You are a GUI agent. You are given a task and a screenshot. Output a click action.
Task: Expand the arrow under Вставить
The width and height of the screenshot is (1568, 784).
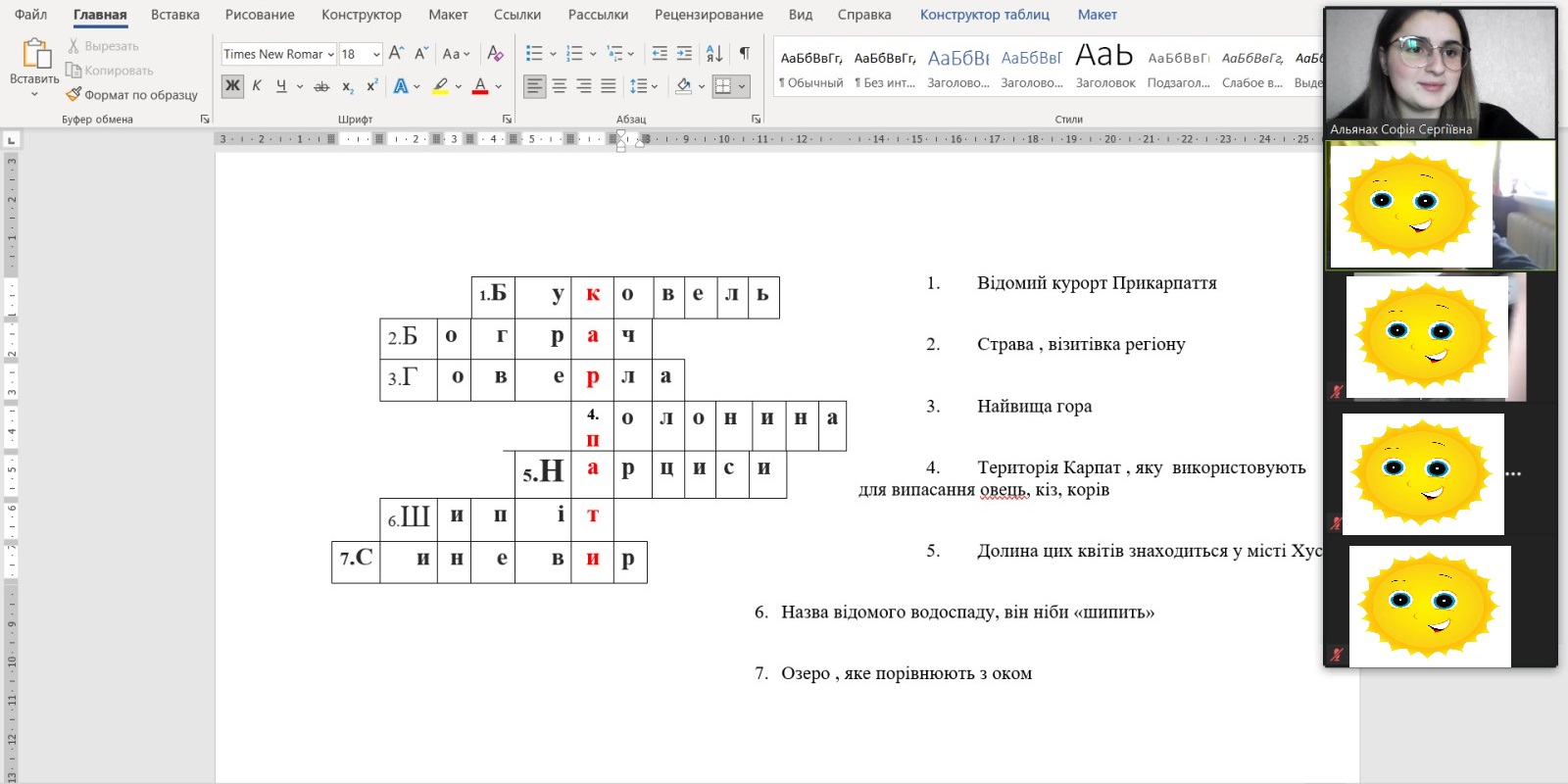[x=34, y=94]
